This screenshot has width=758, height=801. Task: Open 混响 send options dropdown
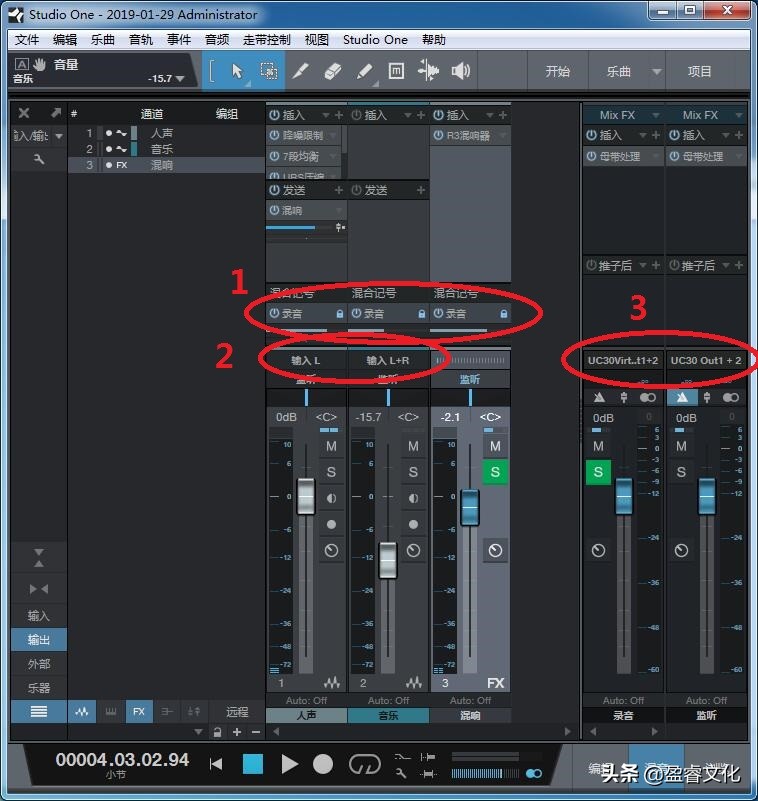pyautogui.click(x=339, y=210)
